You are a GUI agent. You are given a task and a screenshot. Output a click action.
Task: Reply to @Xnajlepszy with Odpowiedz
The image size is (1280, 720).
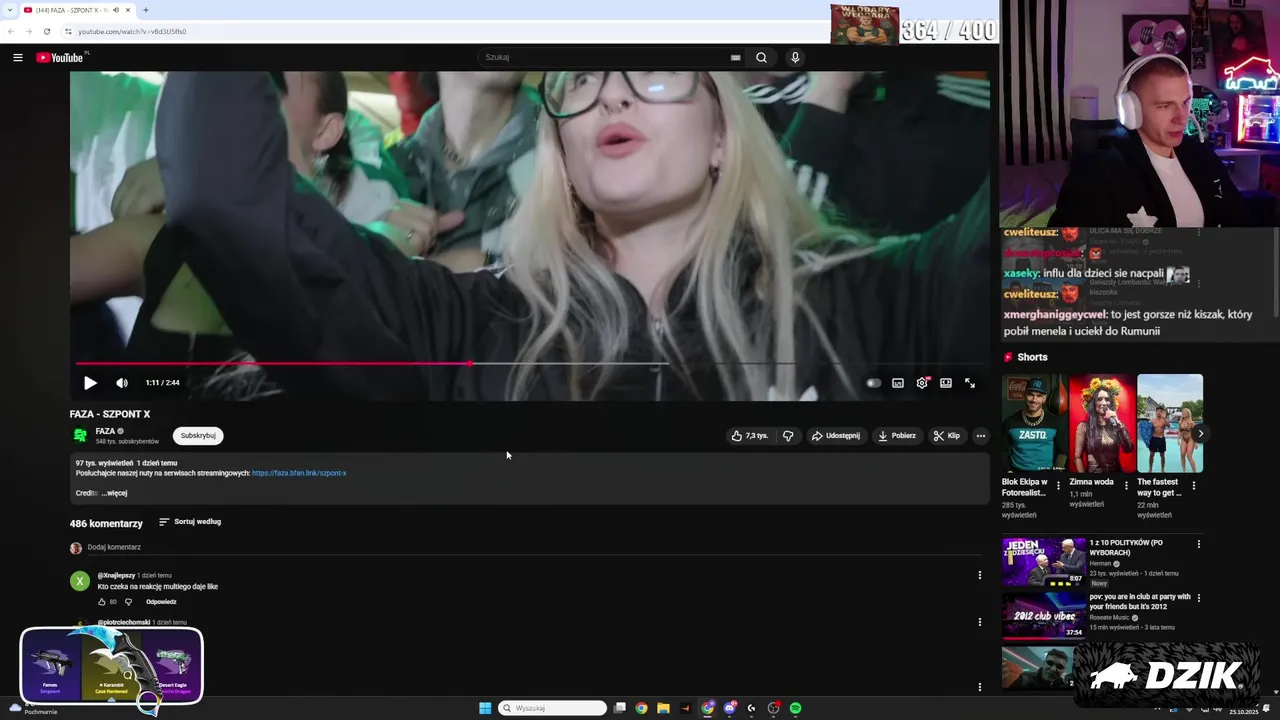pyautogui.click(x=161, y=602)
